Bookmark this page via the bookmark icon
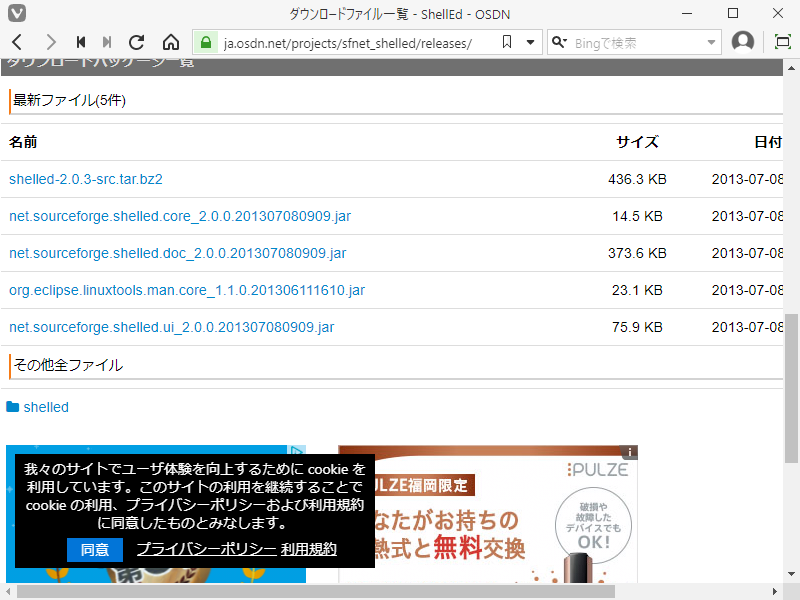Image resolution: width=800 pixels, height=600 pixels. click(x=506, y=42)
